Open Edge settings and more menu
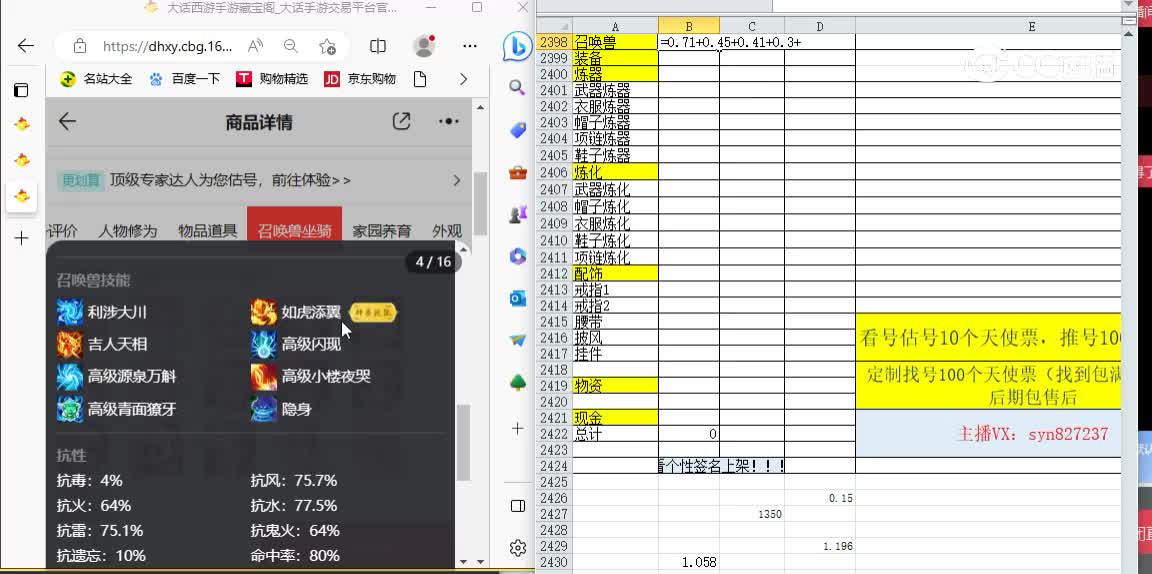The width and height of the screenshot is (1152, 574). [470, 46]
